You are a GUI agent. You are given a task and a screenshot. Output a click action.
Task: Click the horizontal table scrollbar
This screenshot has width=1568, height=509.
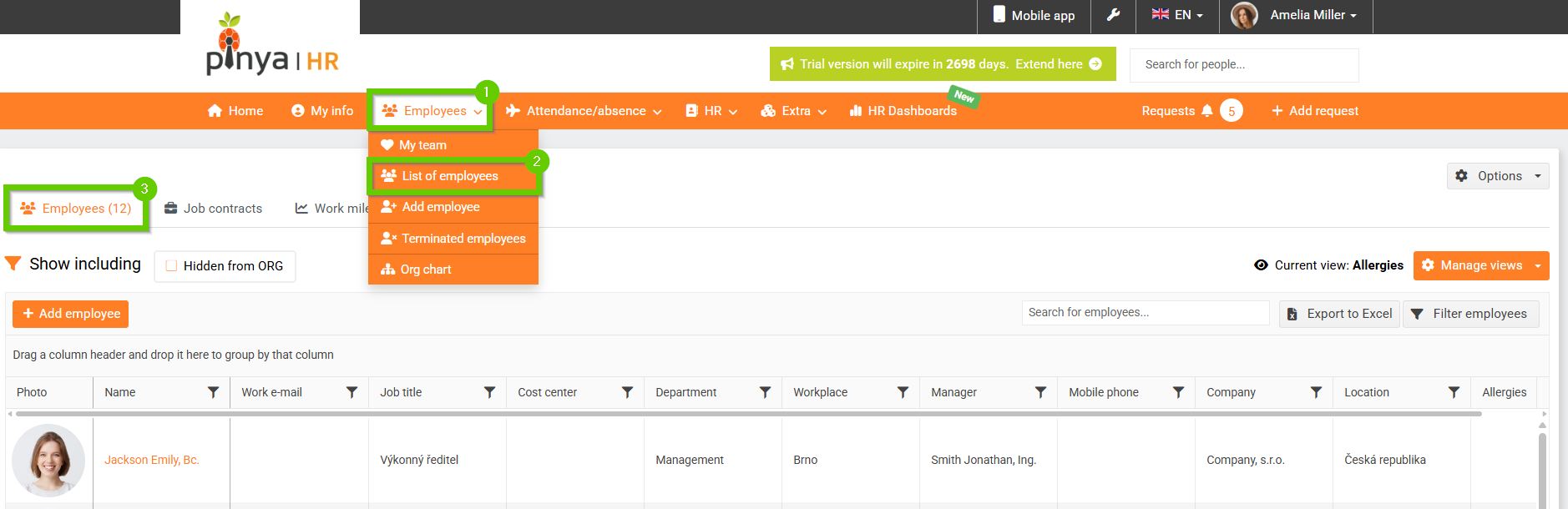tap(749, 414)
